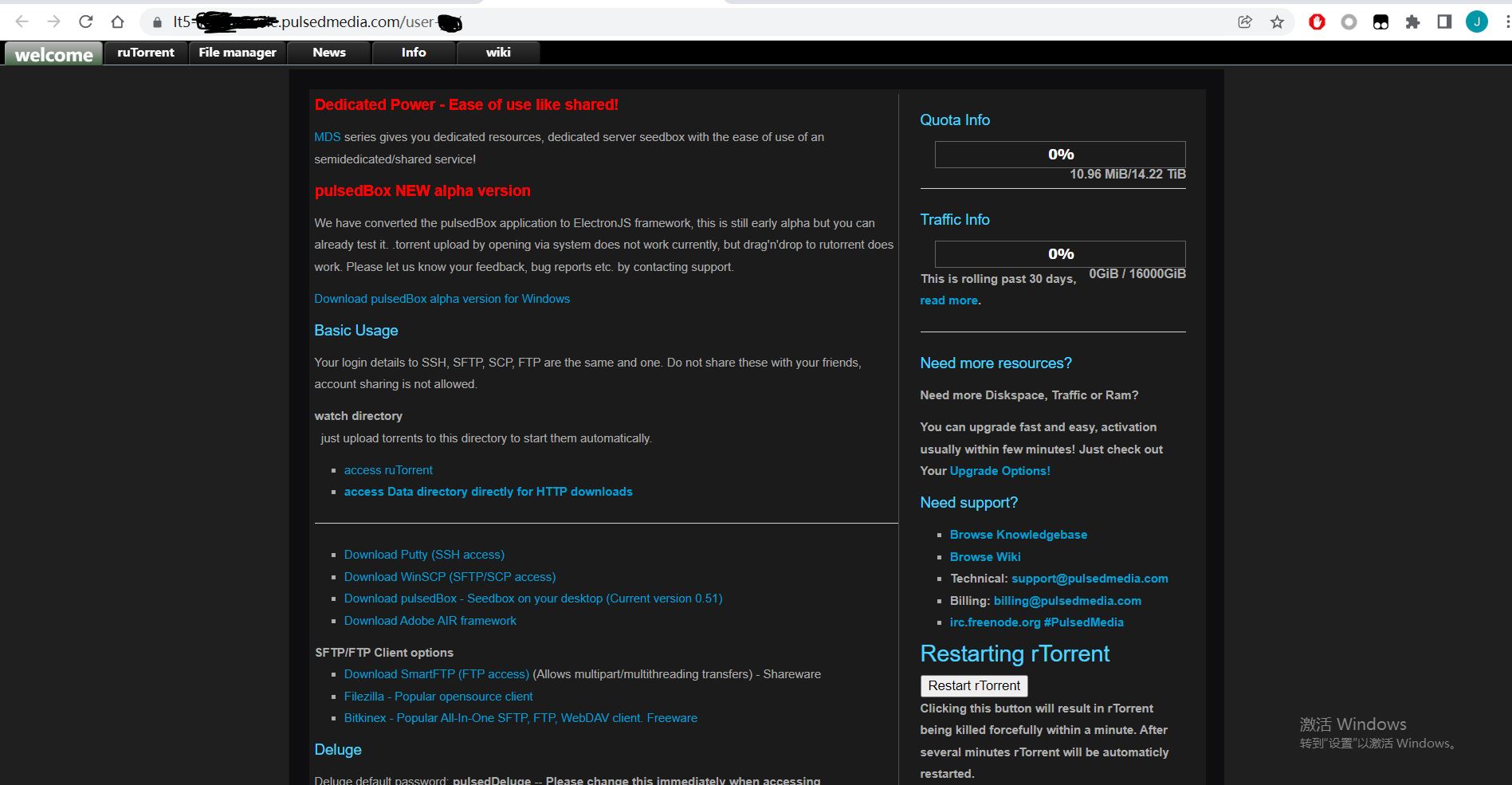This screenshot has height=785, width=1512.
Task: Click Download Putty (SSH access) link
Action: click(424, 555)
